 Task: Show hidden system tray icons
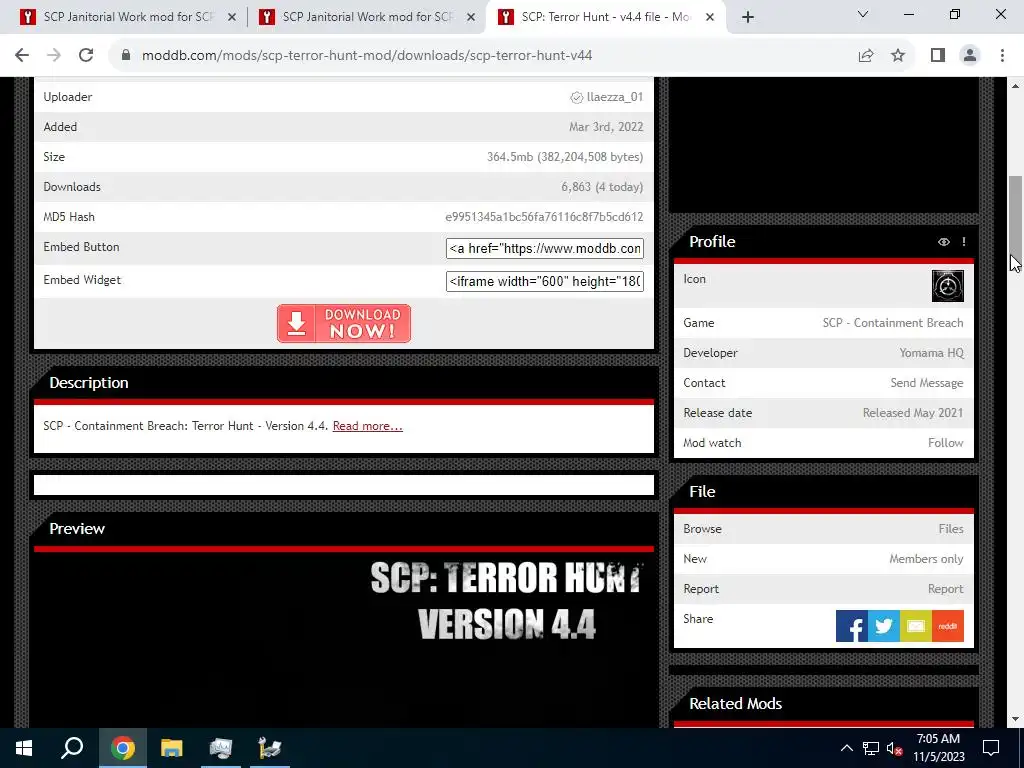click(846, 748)
